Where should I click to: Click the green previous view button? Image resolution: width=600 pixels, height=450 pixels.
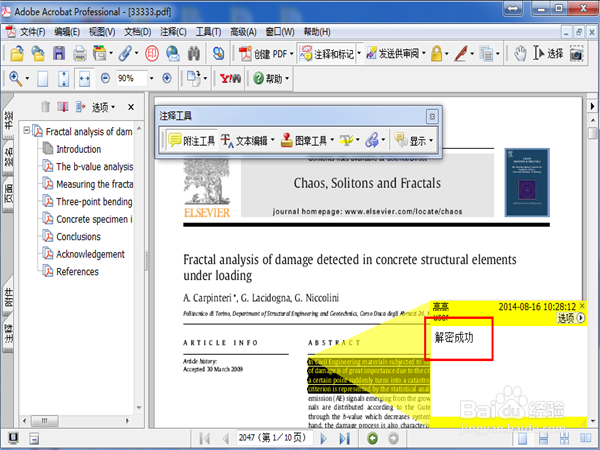[372, 438]
